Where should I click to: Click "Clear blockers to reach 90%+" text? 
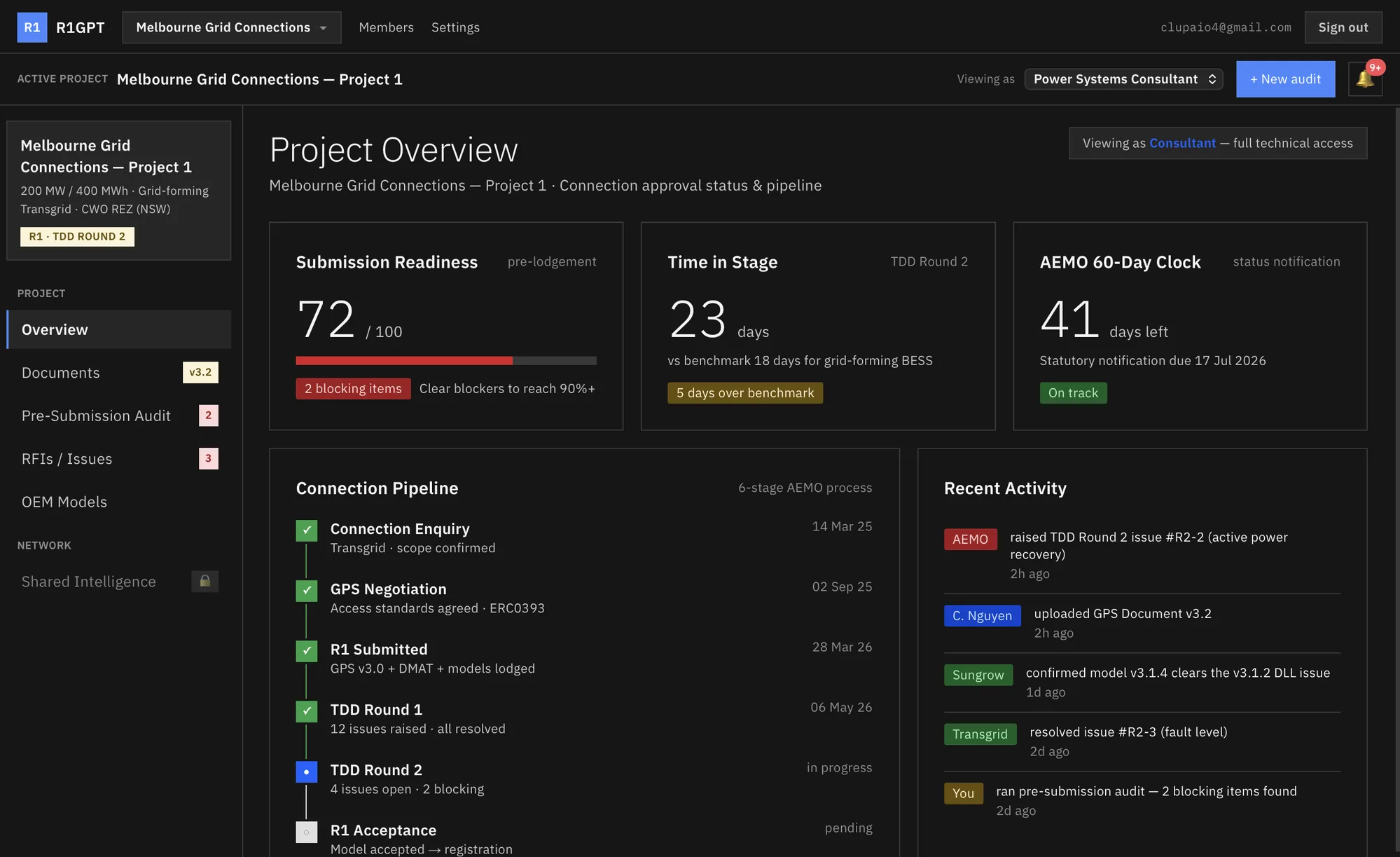click(x=508, y=388)
